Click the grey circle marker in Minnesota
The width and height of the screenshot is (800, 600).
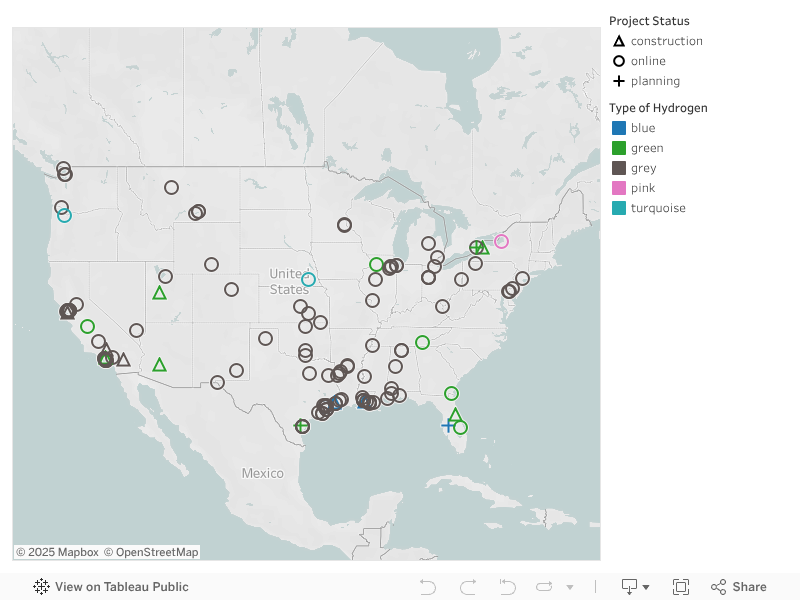pos(344,224)
